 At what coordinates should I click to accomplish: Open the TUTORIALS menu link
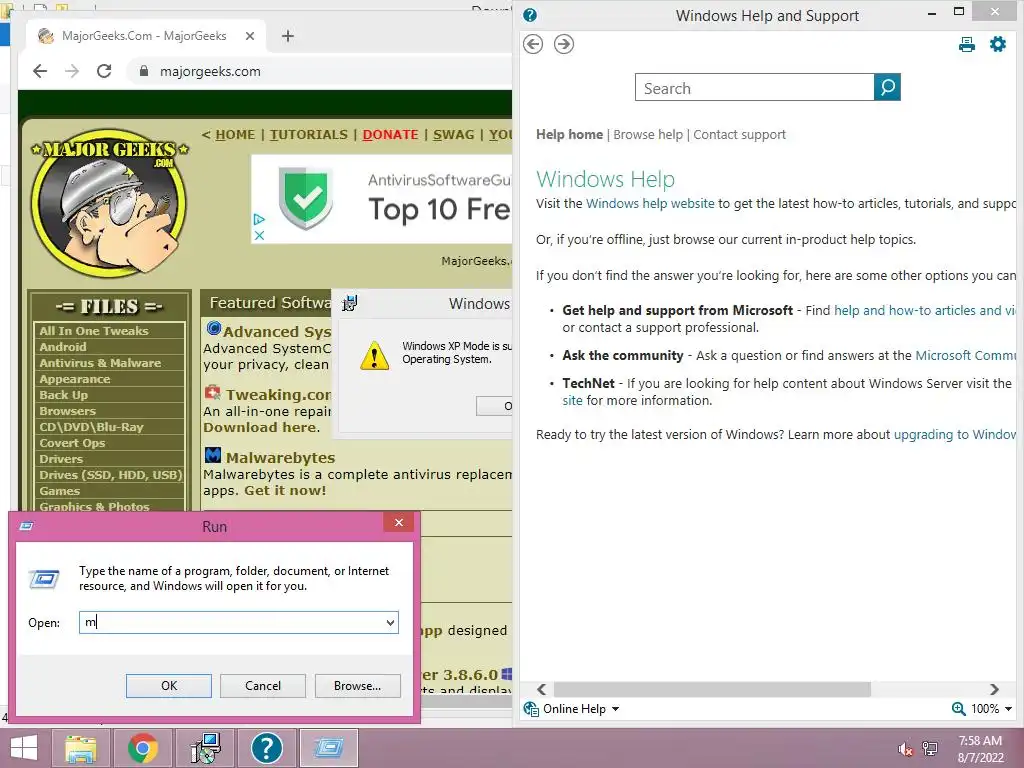(x=308, y=135)
